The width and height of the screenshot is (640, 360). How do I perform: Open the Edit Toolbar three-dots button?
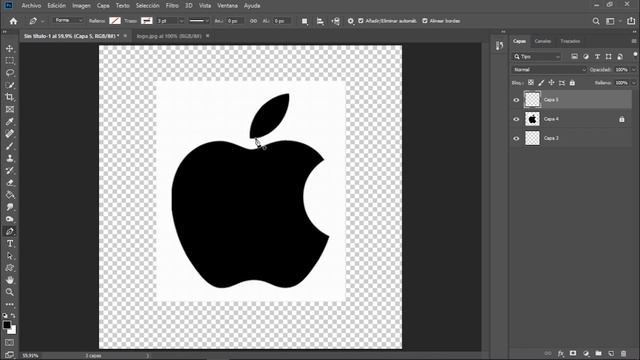point(10,304)
